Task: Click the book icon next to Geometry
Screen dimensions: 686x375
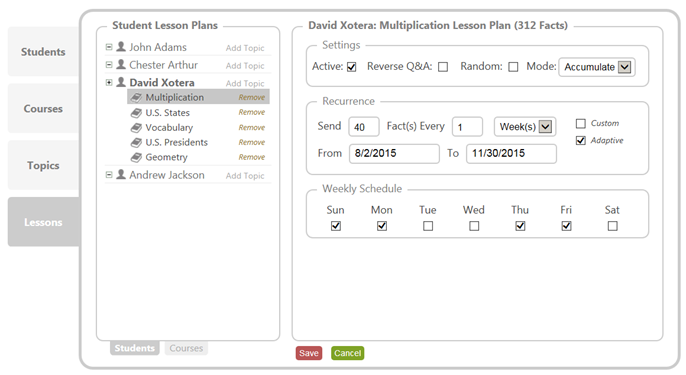Action: pos(136,157)
